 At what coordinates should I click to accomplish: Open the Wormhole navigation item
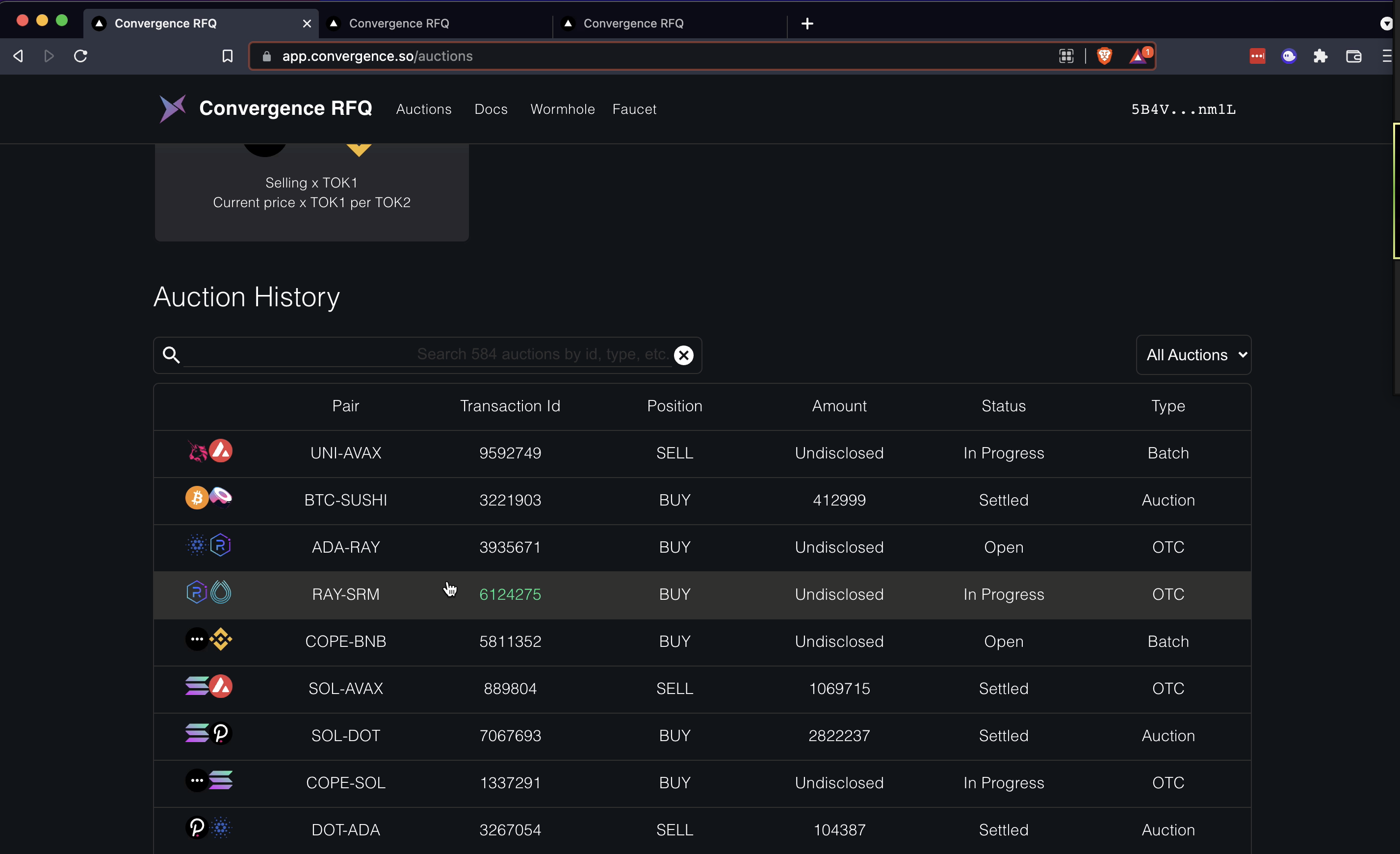point(562,109)
